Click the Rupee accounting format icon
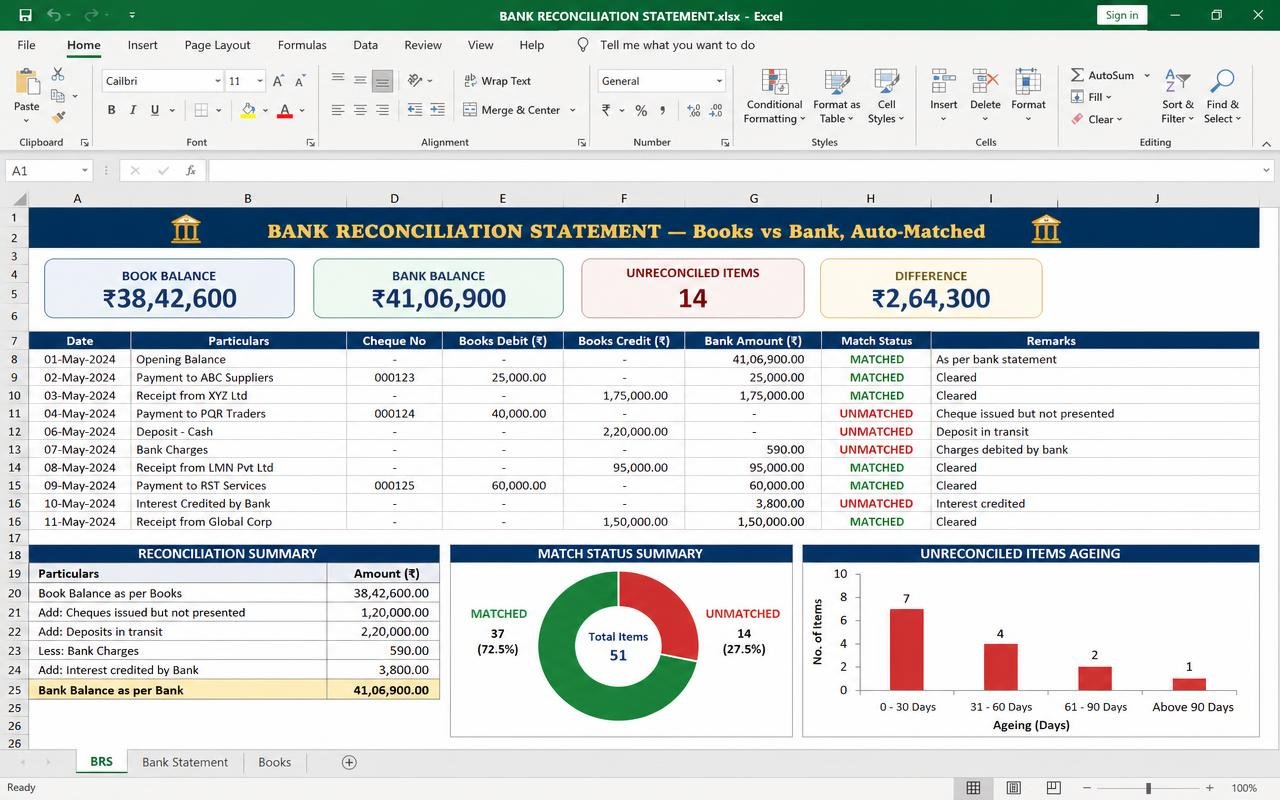The image size is (1280, 800). (606, 110)
